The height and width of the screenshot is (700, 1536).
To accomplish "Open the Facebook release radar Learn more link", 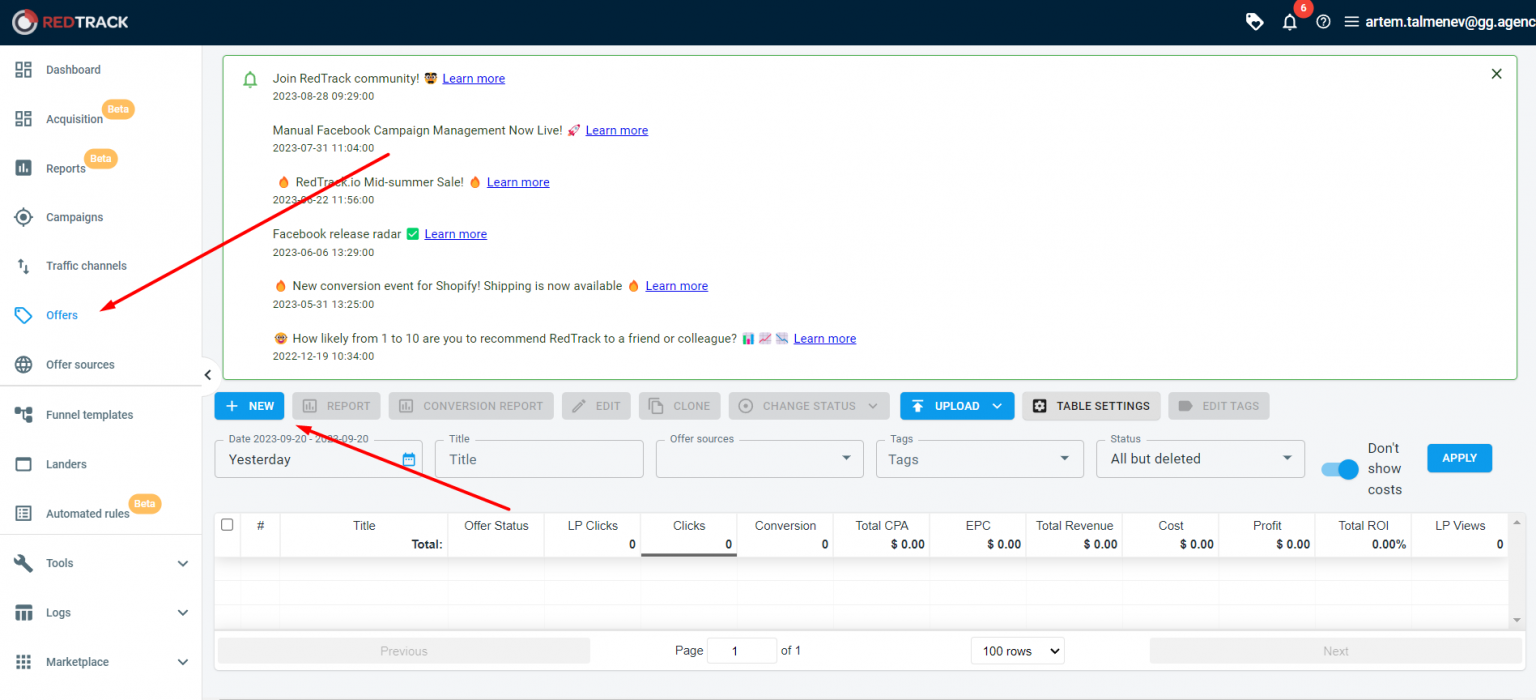I will pyautogui.click(x=455, y=233).
